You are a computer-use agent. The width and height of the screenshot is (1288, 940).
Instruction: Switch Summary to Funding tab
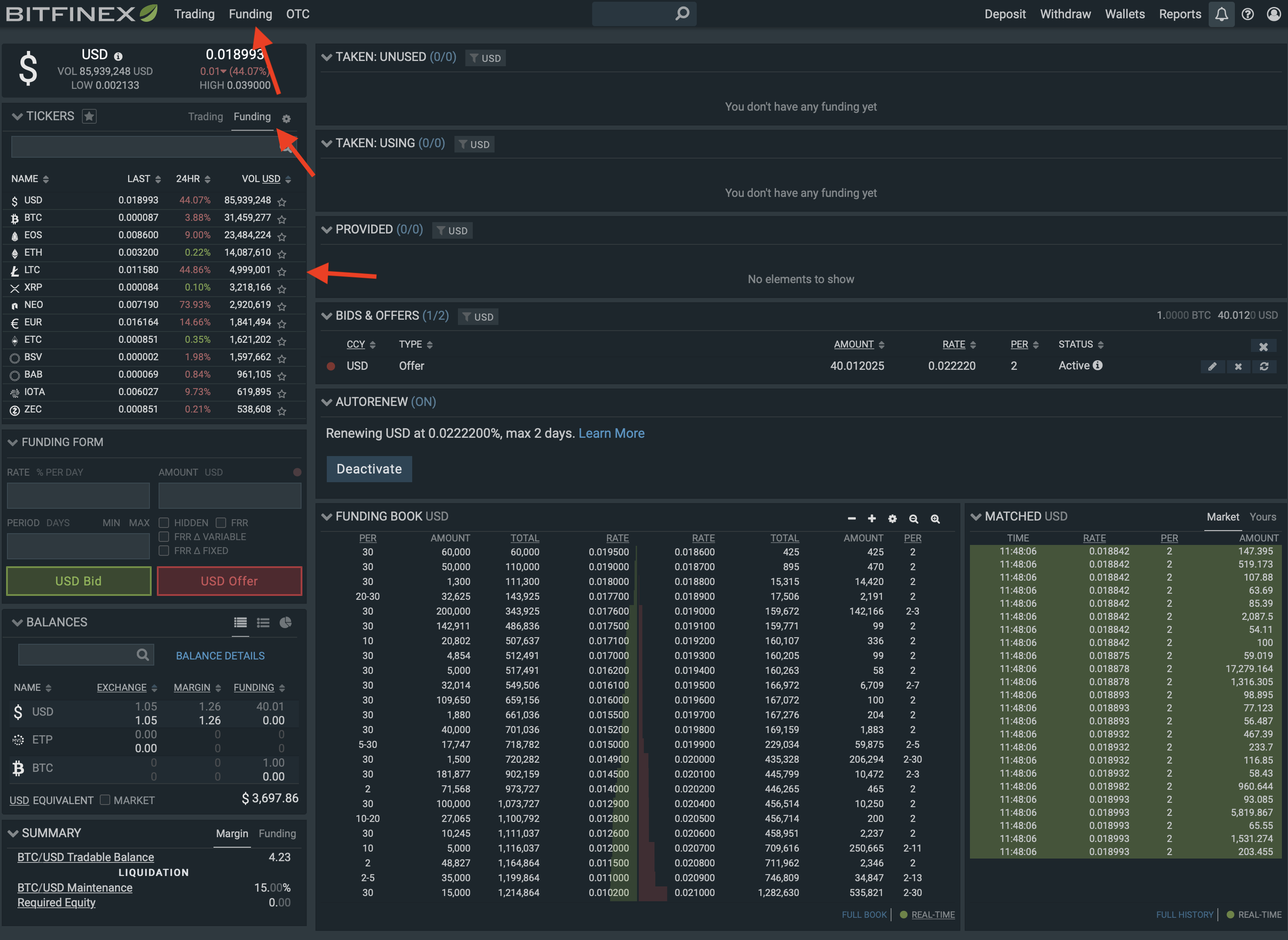coord(277,833)
